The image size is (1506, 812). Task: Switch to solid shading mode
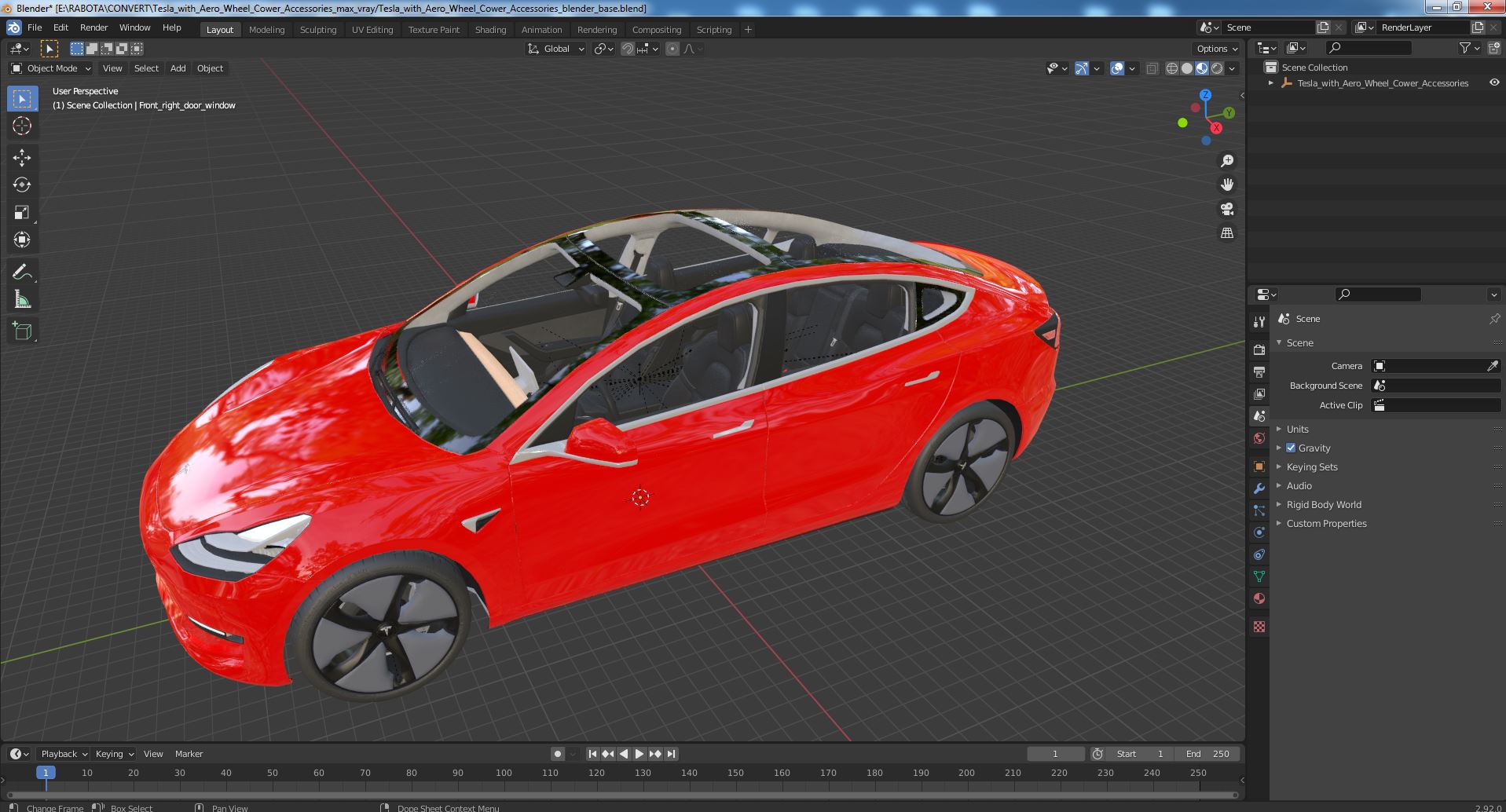tap(1187, 68)
